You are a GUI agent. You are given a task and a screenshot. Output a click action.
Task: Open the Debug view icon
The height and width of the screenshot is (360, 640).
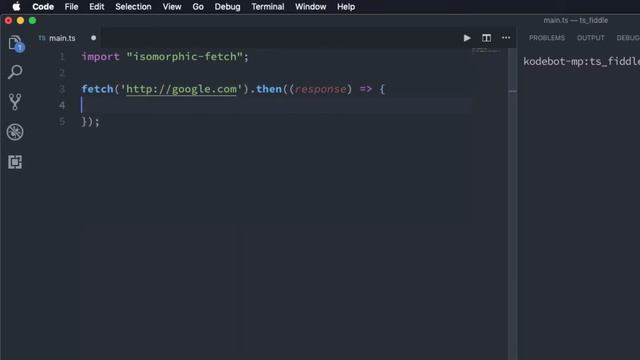(15, 132)
